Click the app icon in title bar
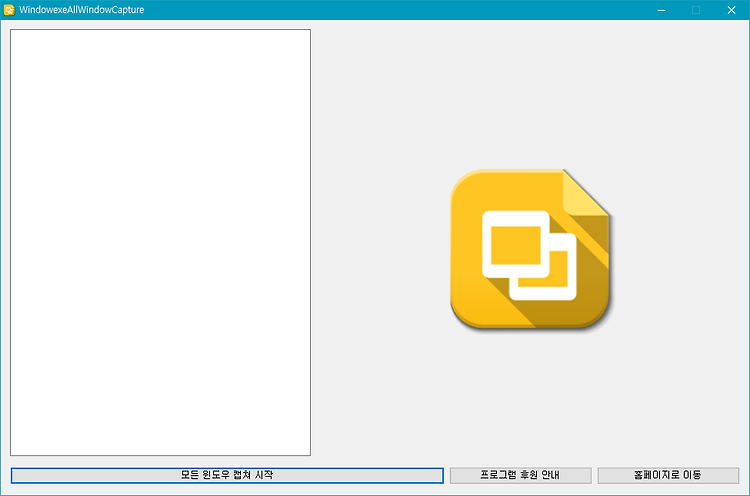 pos(9,10)
